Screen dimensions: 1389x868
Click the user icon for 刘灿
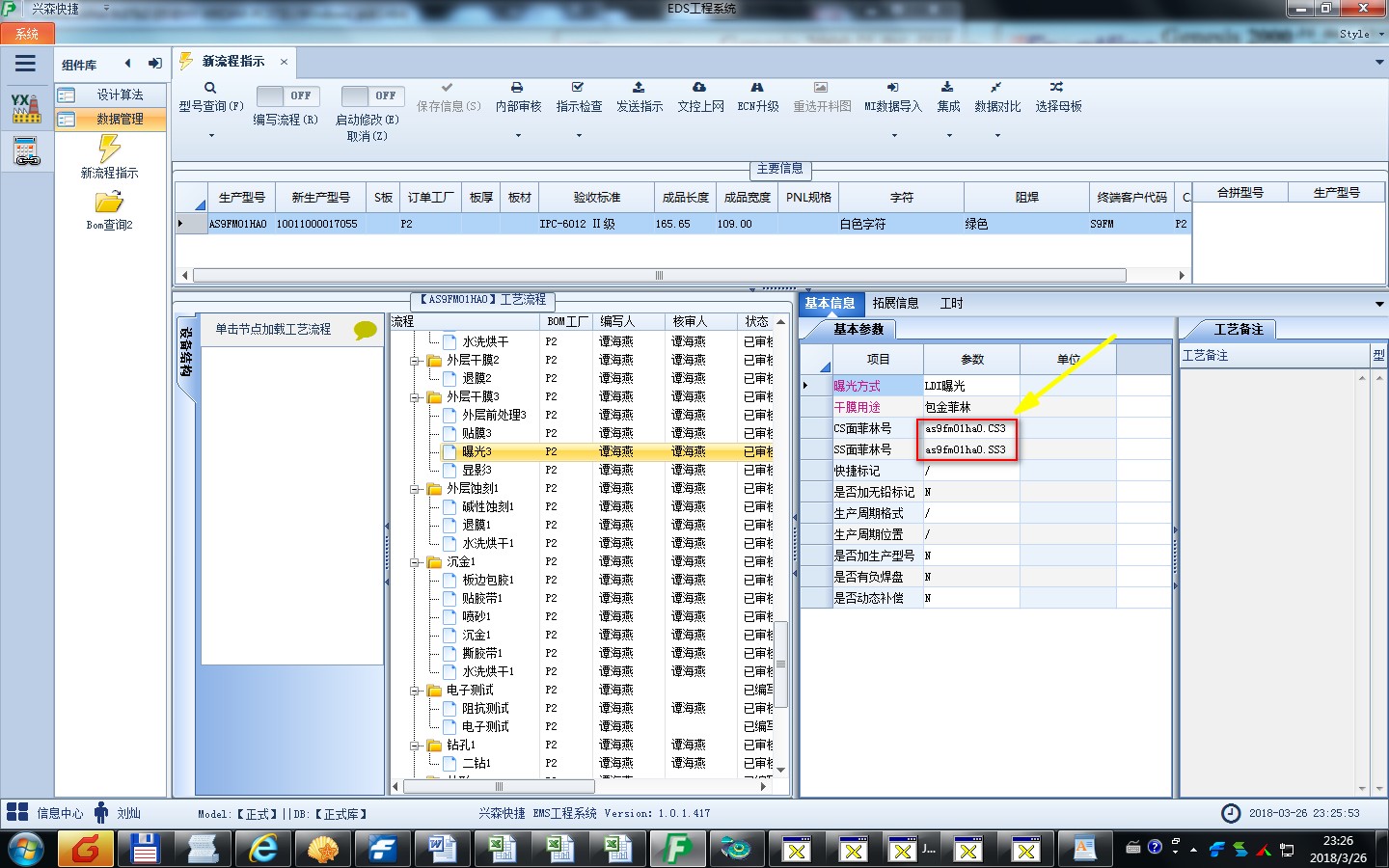coord(101,812)
